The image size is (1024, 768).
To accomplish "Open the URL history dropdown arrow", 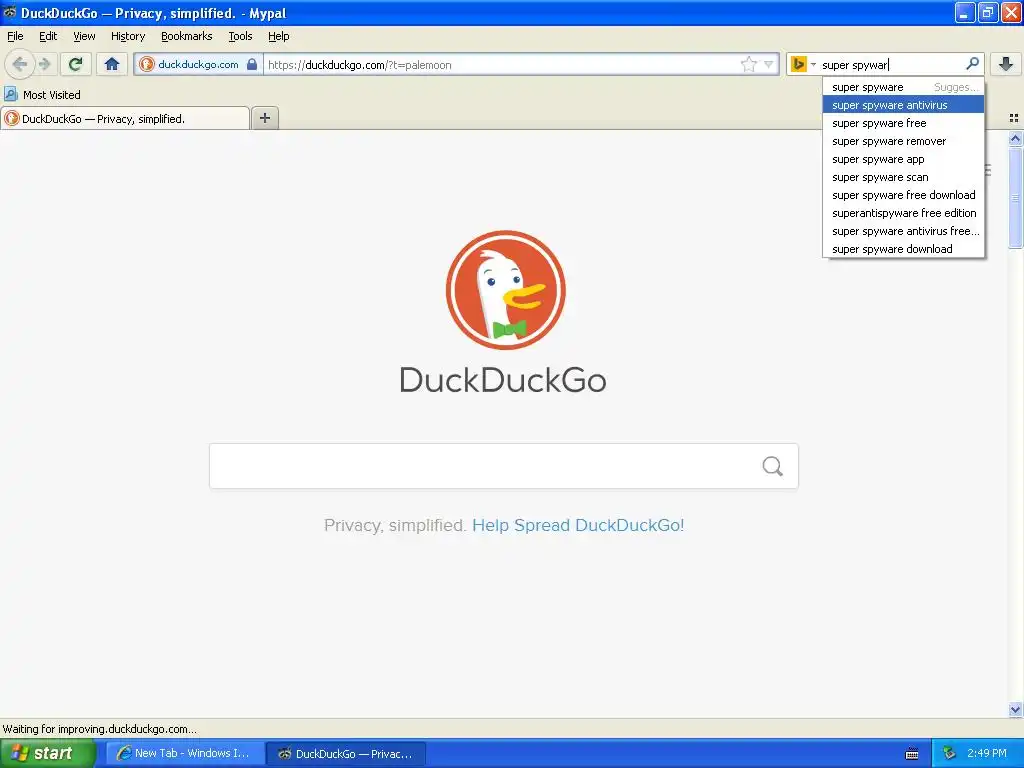I will [769, 64].
